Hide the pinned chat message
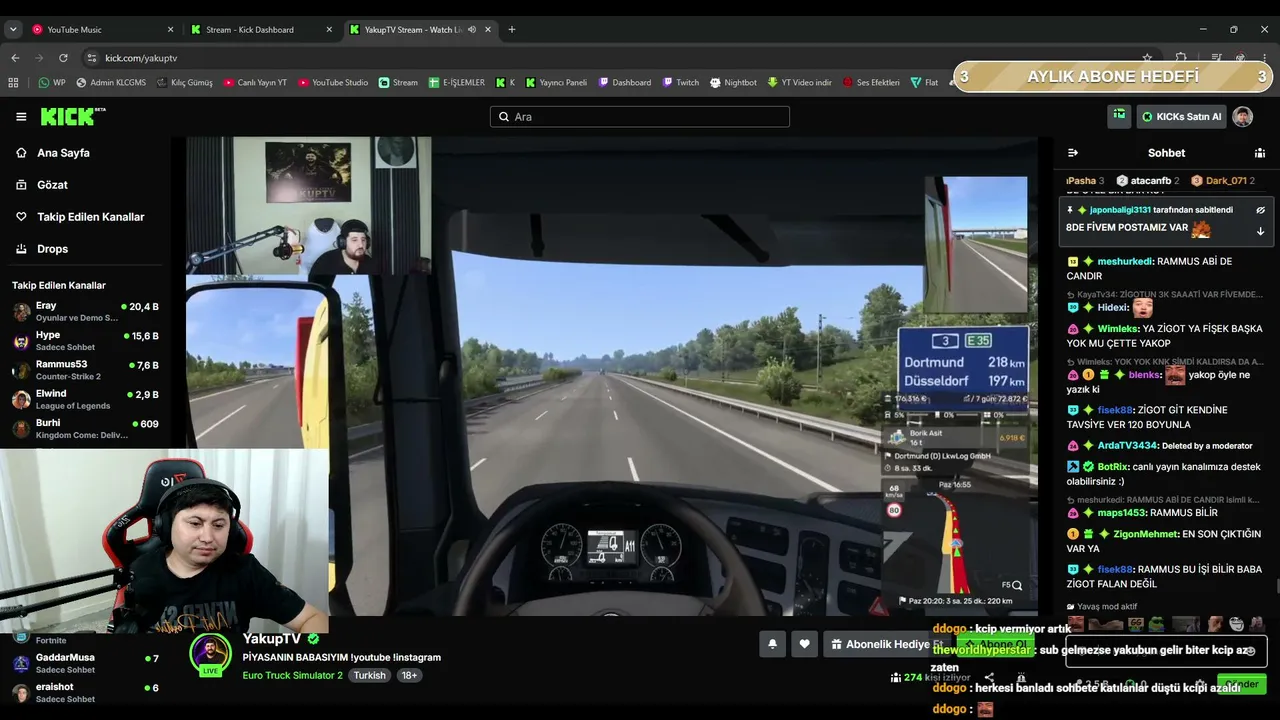The width and height of the screenshot is (1280, 720). pos(1260,210)
